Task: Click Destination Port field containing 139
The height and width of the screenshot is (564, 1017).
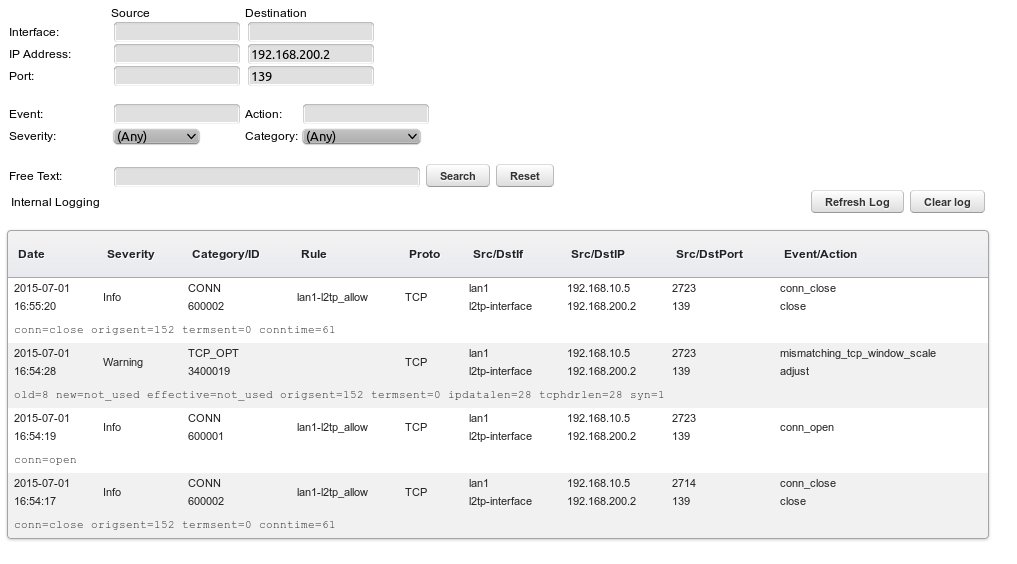Action: (x=310, y=76)
